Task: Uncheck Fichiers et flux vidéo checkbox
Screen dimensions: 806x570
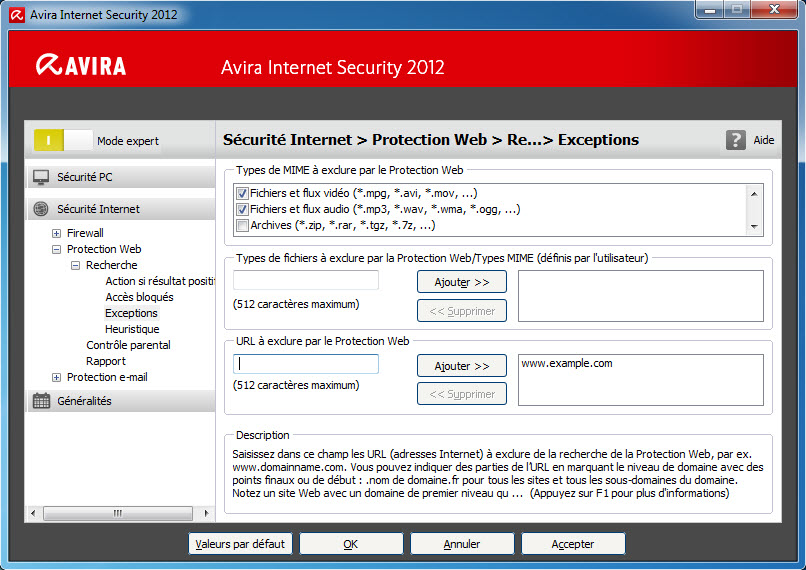Action: point(242,194)
